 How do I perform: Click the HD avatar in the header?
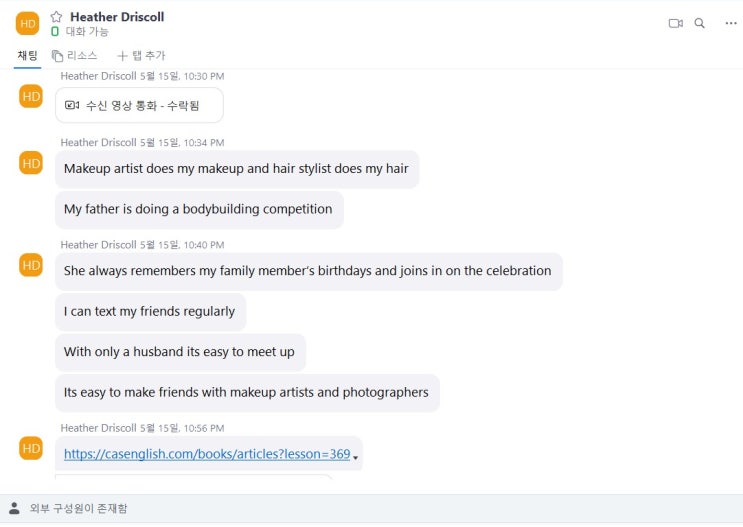pyautogui.click(x=27, y=23)
